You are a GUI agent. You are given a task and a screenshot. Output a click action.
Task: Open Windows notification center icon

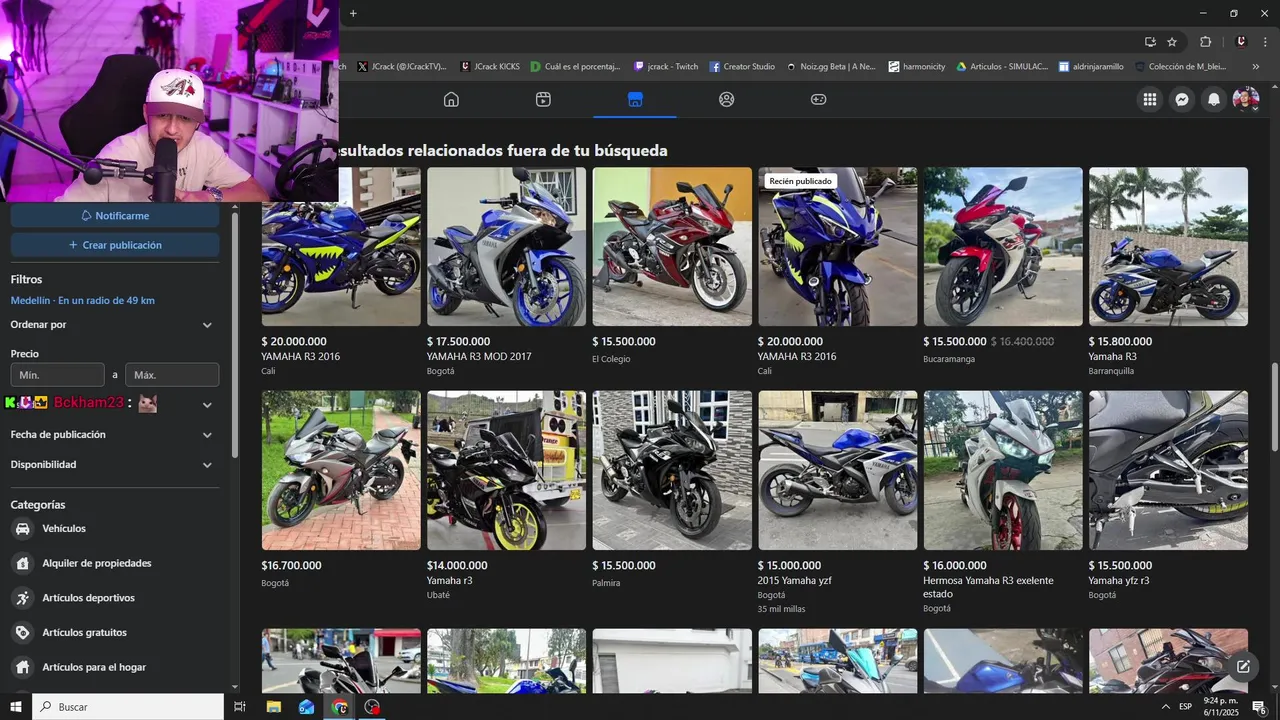tap(1259, 707)
